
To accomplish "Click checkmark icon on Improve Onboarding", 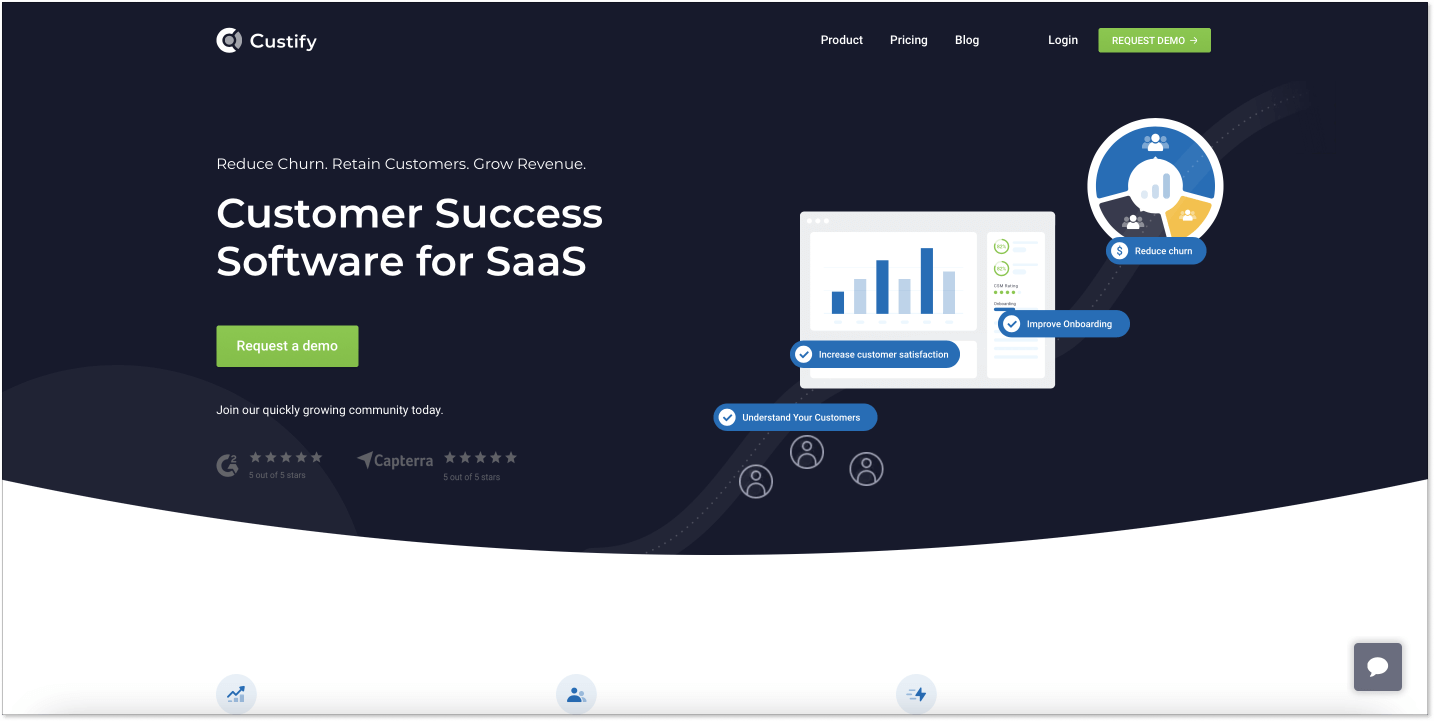I will click(1011, 324).
